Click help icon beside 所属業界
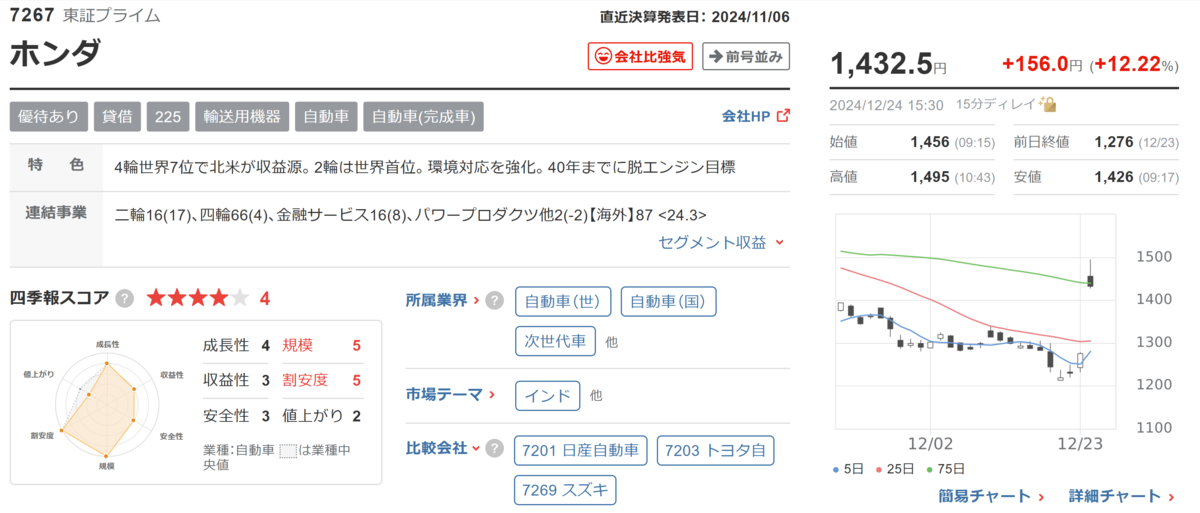Viewport: 1200px width, 513px height. pos(494,301)
